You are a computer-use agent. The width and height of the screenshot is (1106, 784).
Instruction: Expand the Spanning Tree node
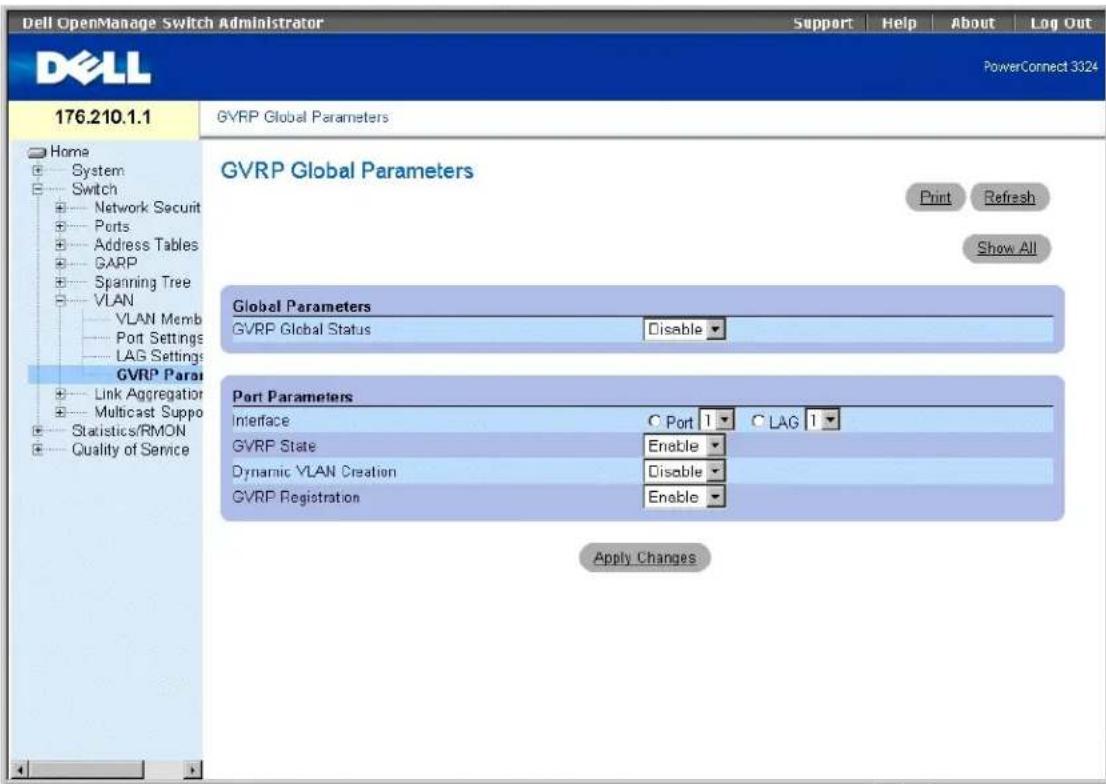coord(61,282)
